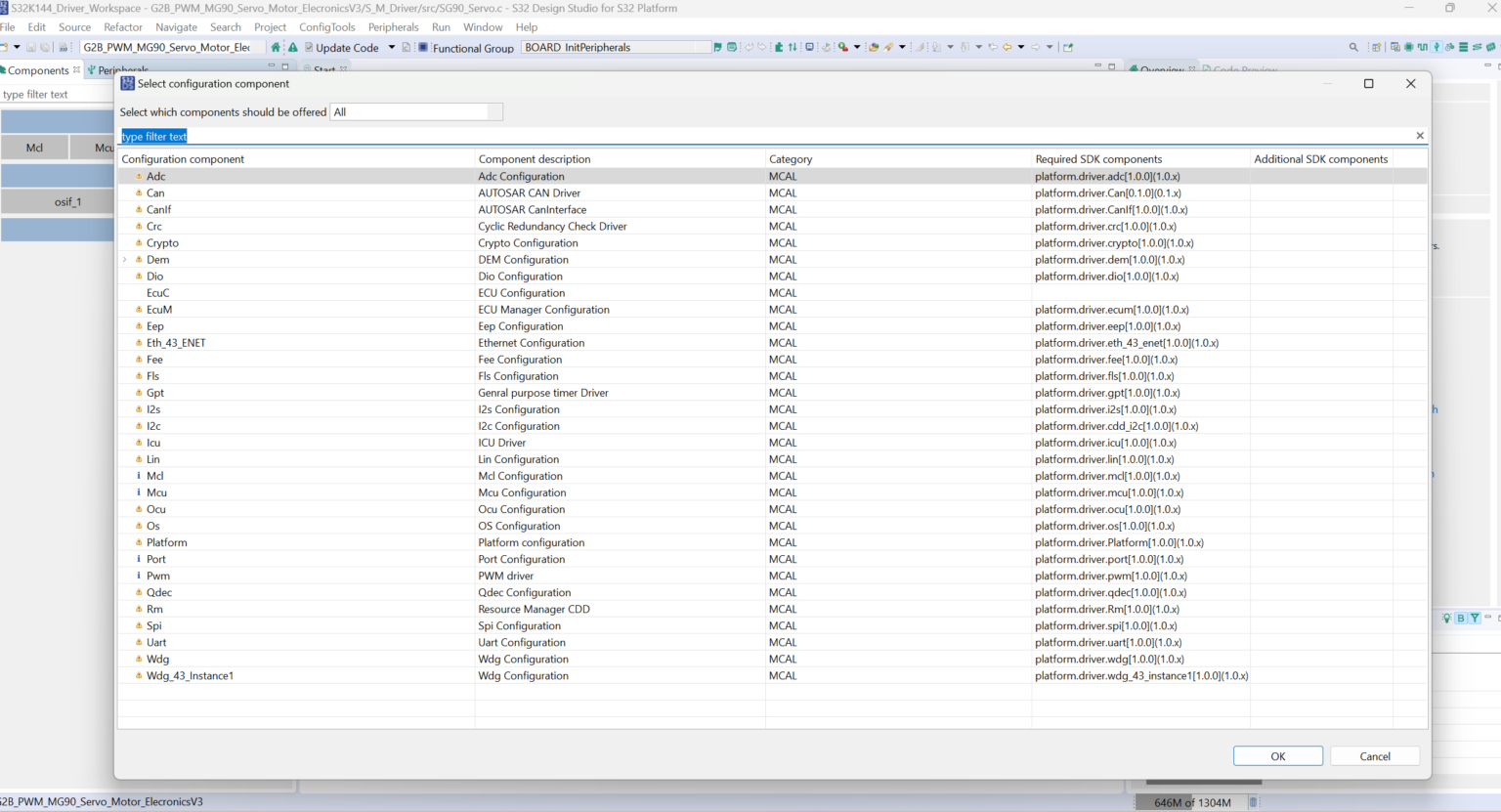Click the Save toolbar icon
The image size is (1501, 812).
pos(30,47)
